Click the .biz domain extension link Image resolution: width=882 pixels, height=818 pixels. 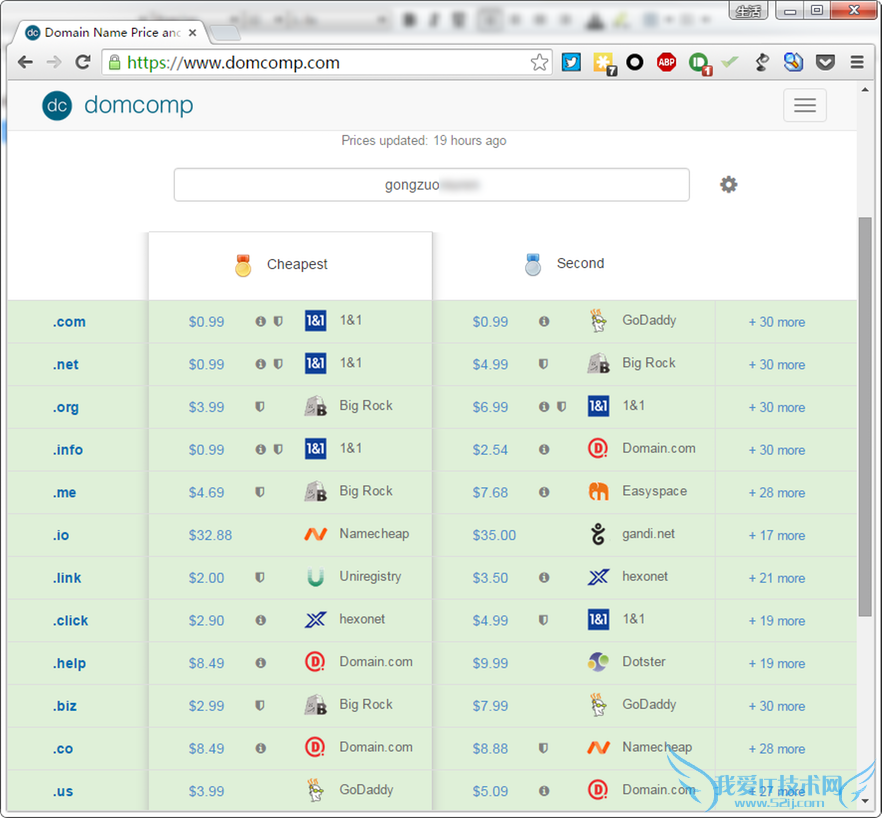[65, 706]
